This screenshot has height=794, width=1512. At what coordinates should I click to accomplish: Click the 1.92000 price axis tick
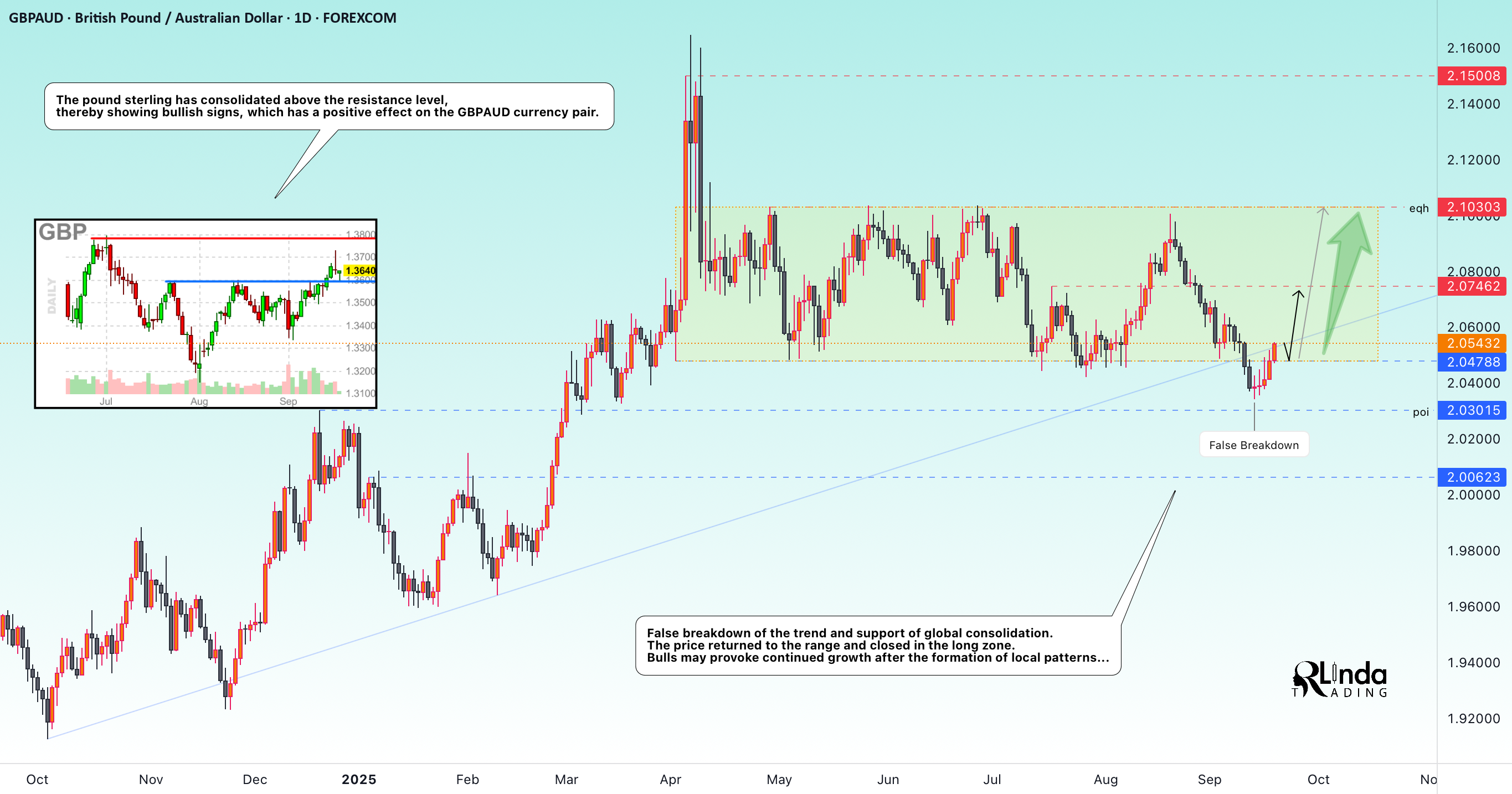(1473, 718)
